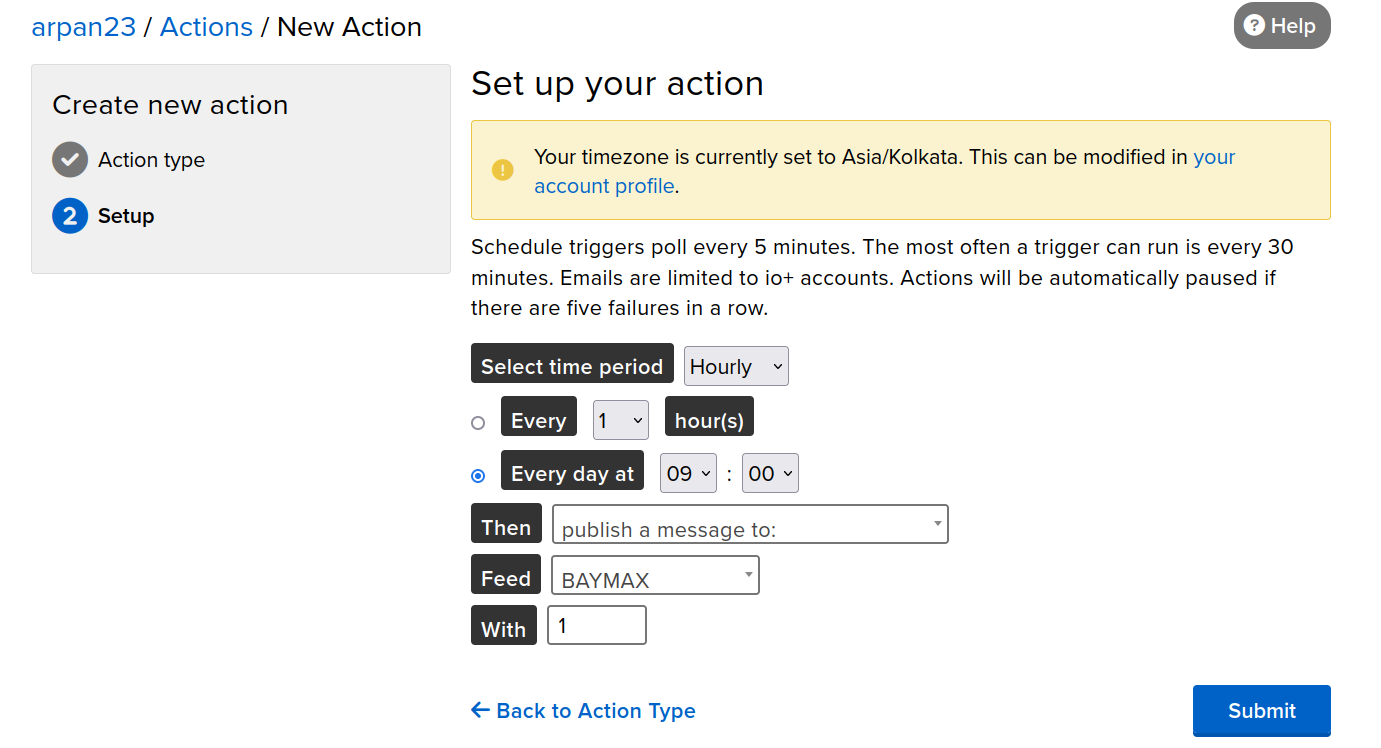Viewport: 1381px width, 748px height.
Task: Open the 09 hour dropdown
Action: [688, 474]
